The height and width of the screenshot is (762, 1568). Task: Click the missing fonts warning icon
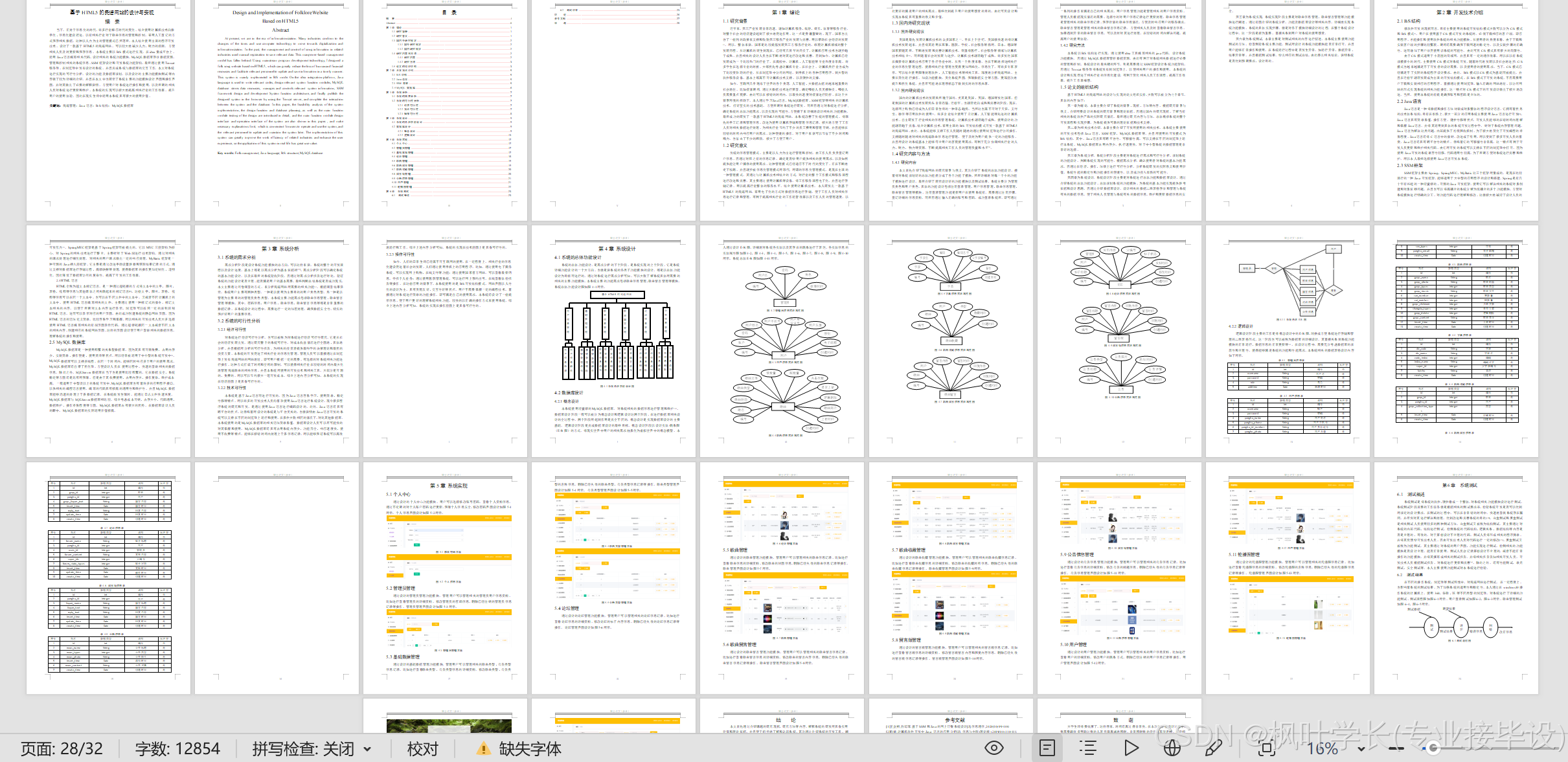pyautogui.click(x=483, y=749)
